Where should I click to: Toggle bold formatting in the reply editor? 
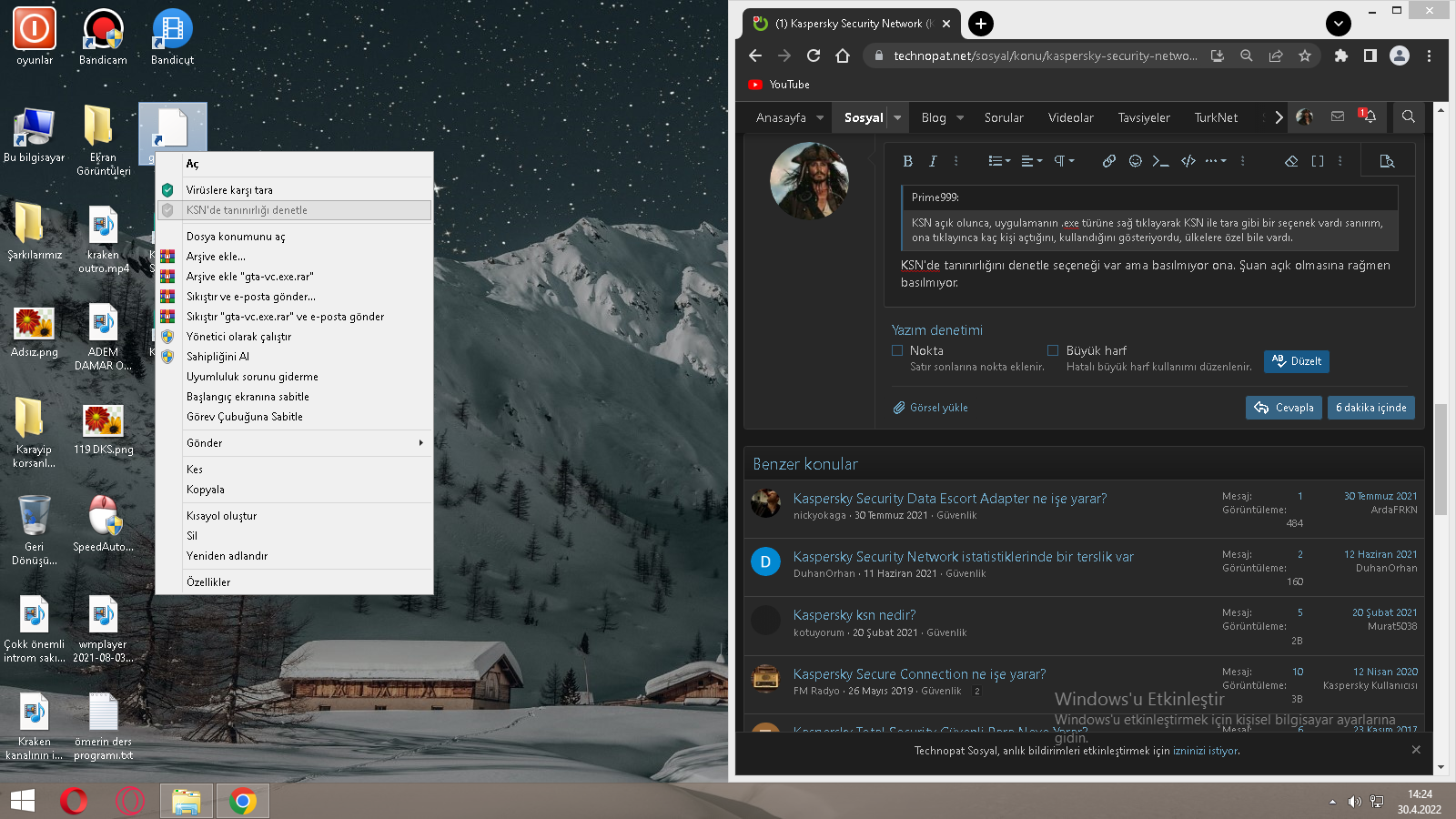(x=907, y=161)
